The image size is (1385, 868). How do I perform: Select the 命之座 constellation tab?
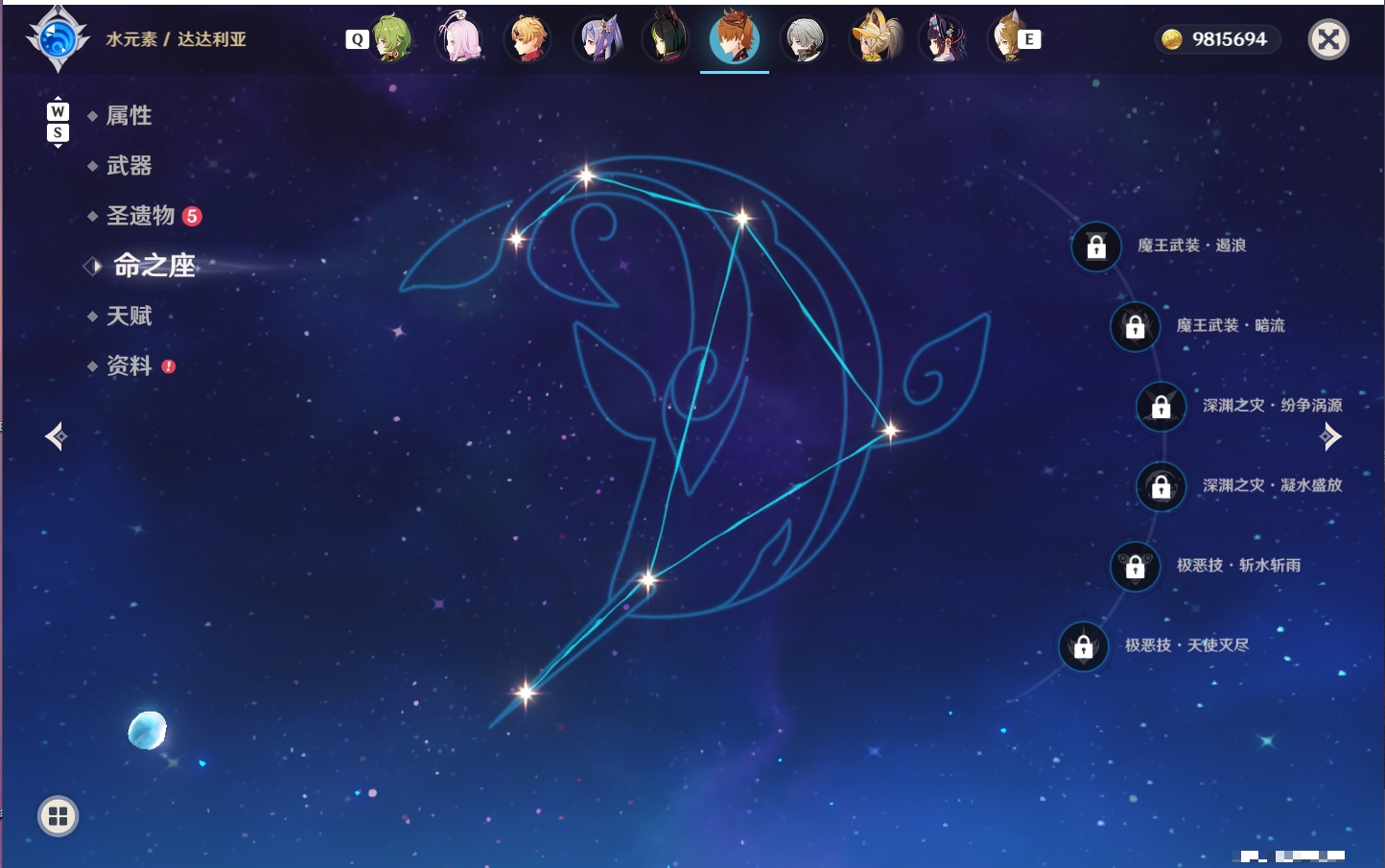(x=153, y=266)
